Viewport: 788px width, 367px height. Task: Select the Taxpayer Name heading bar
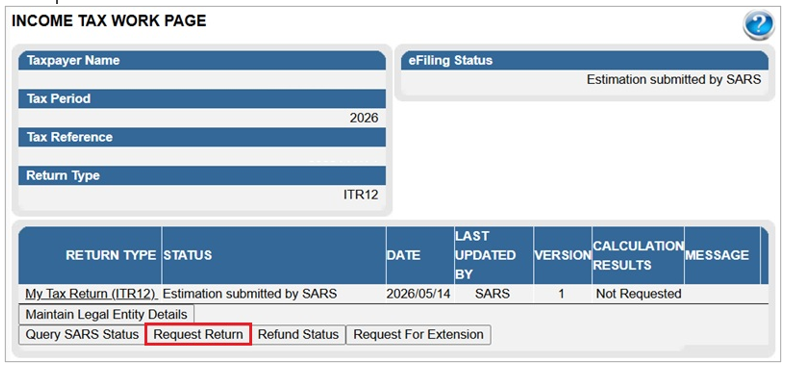(x=202, y=61)
